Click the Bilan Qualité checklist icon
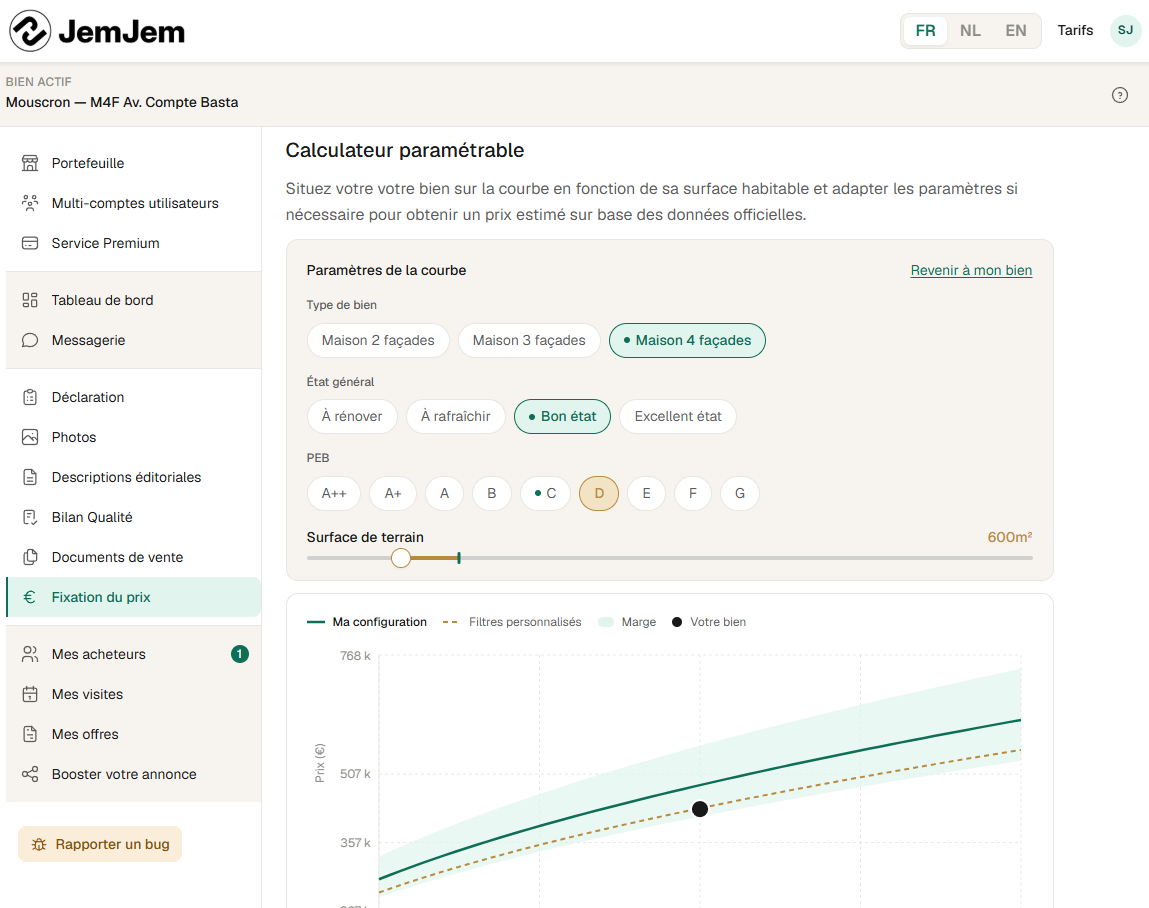This screenshot has height=908, width=1149. click(x=30, y=517)
